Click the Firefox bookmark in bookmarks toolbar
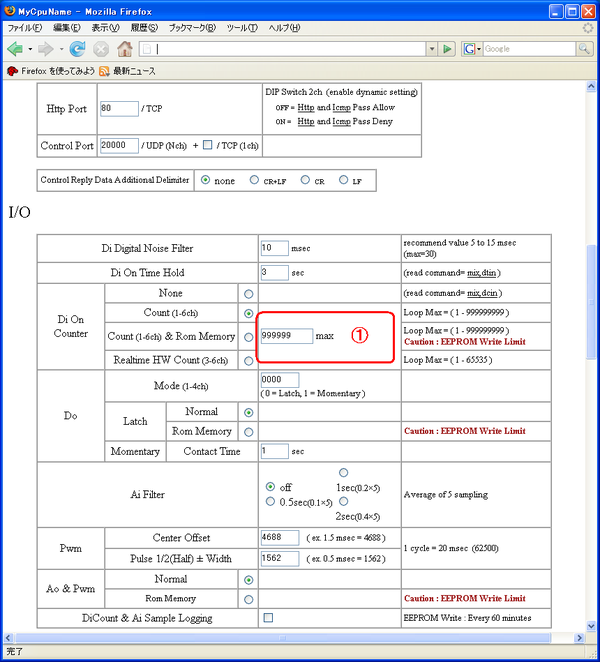 (51, 71)
